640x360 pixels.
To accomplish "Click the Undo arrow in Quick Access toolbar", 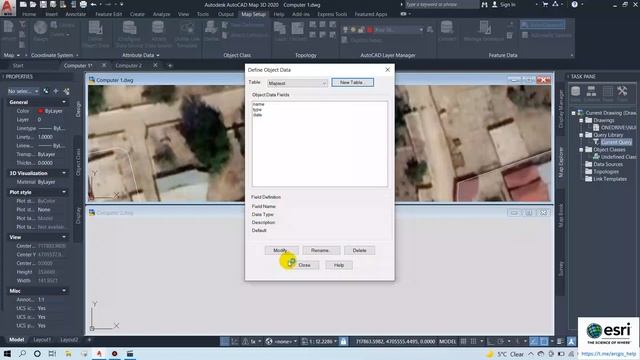I will point(93,4).
